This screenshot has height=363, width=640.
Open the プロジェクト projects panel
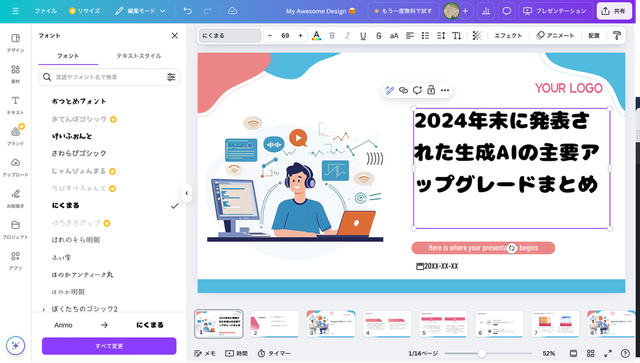tap(16, 229)
